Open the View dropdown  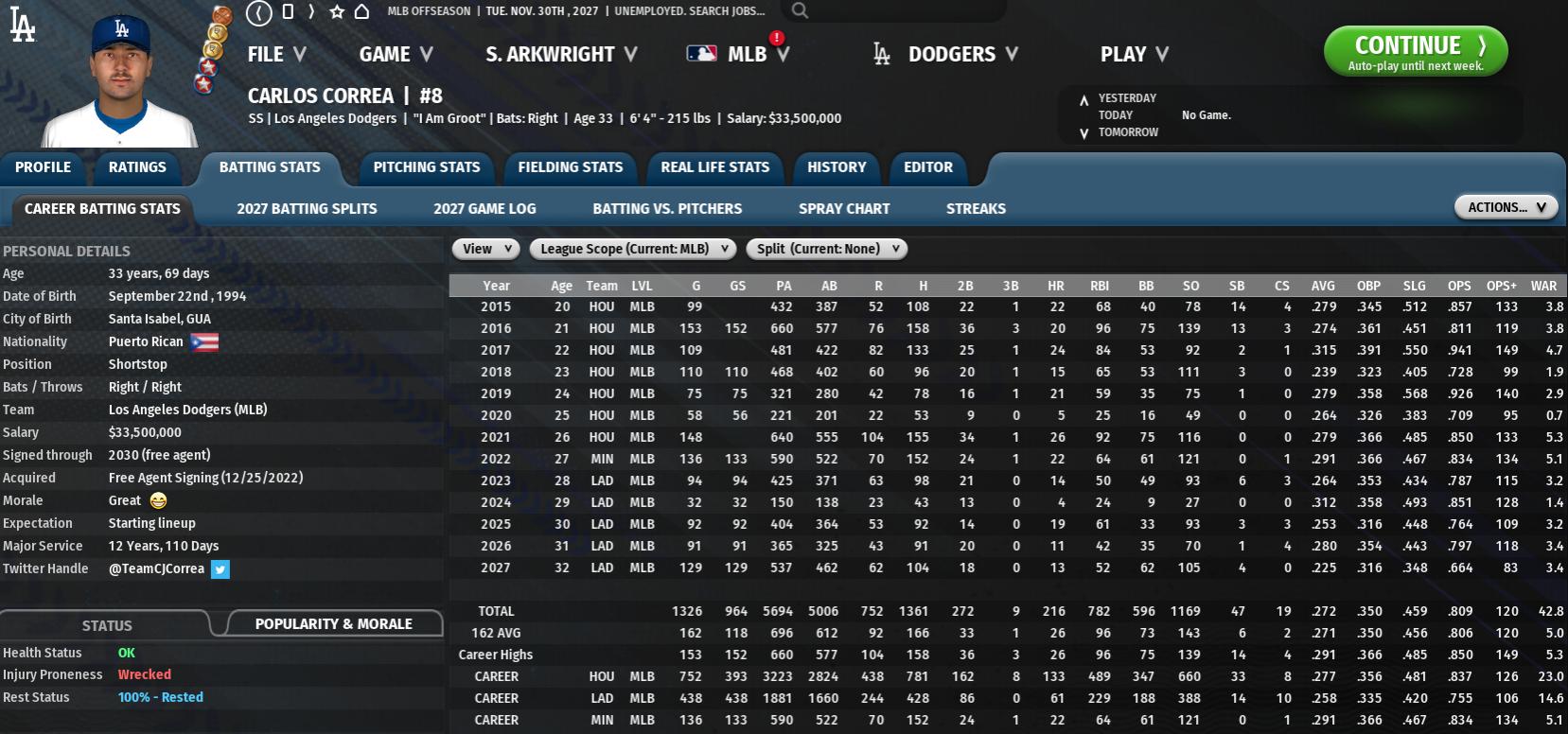(486, 249)
